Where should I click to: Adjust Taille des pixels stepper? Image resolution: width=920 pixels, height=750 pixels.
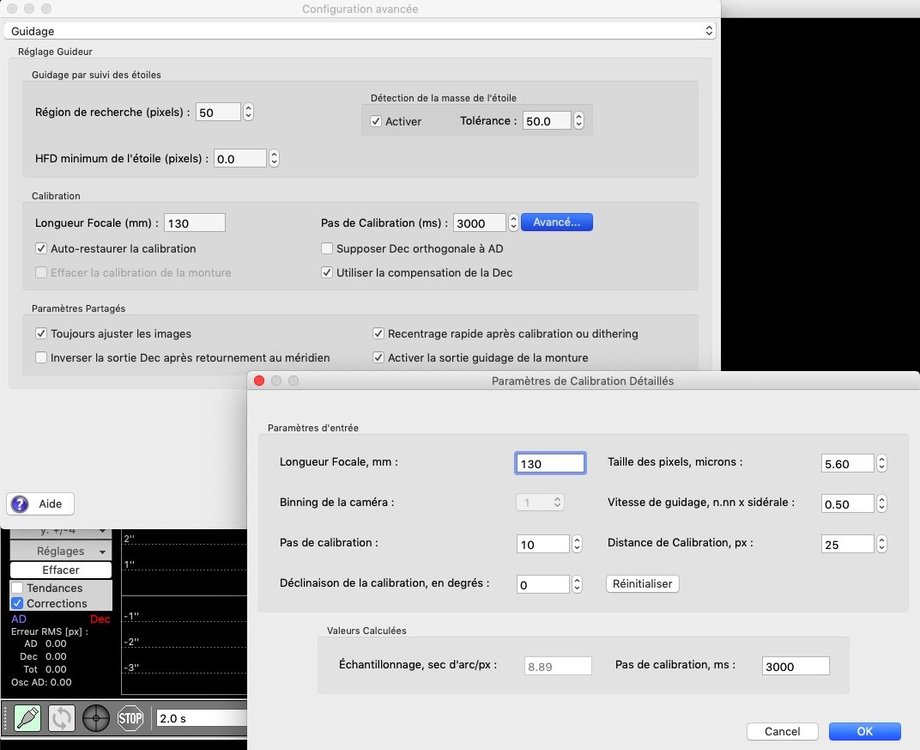881,463
